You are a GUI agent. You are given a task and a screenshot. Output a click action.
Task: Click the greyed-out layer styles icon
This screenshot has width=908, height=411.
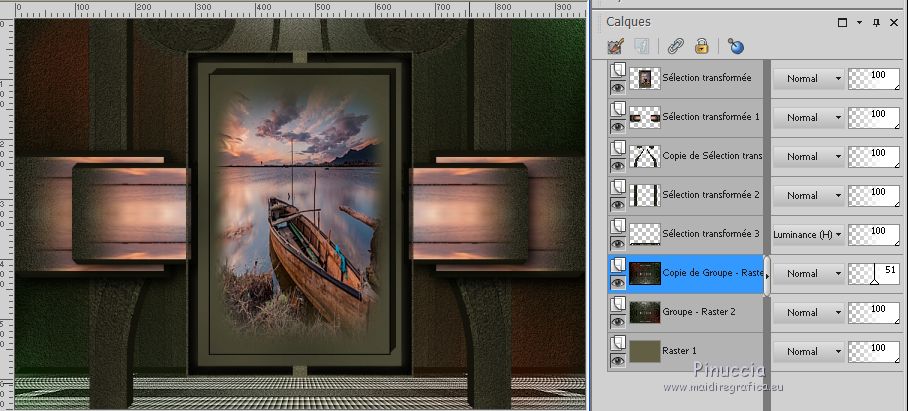pyautogui.click(x=642, y=46)
